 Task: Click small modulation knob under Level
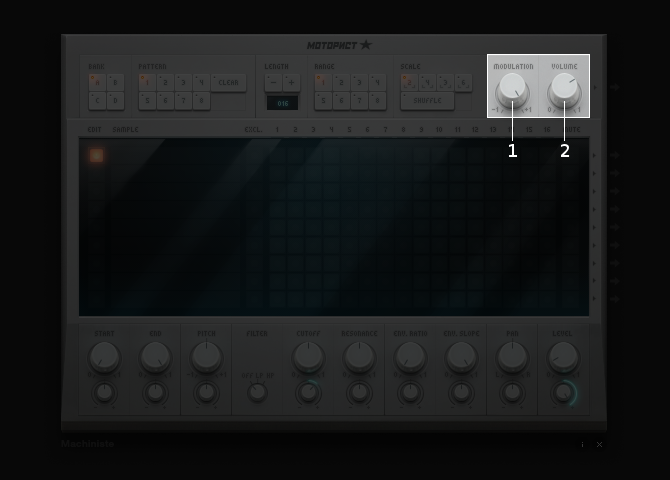pyautogui.click(x=563, y=392)
